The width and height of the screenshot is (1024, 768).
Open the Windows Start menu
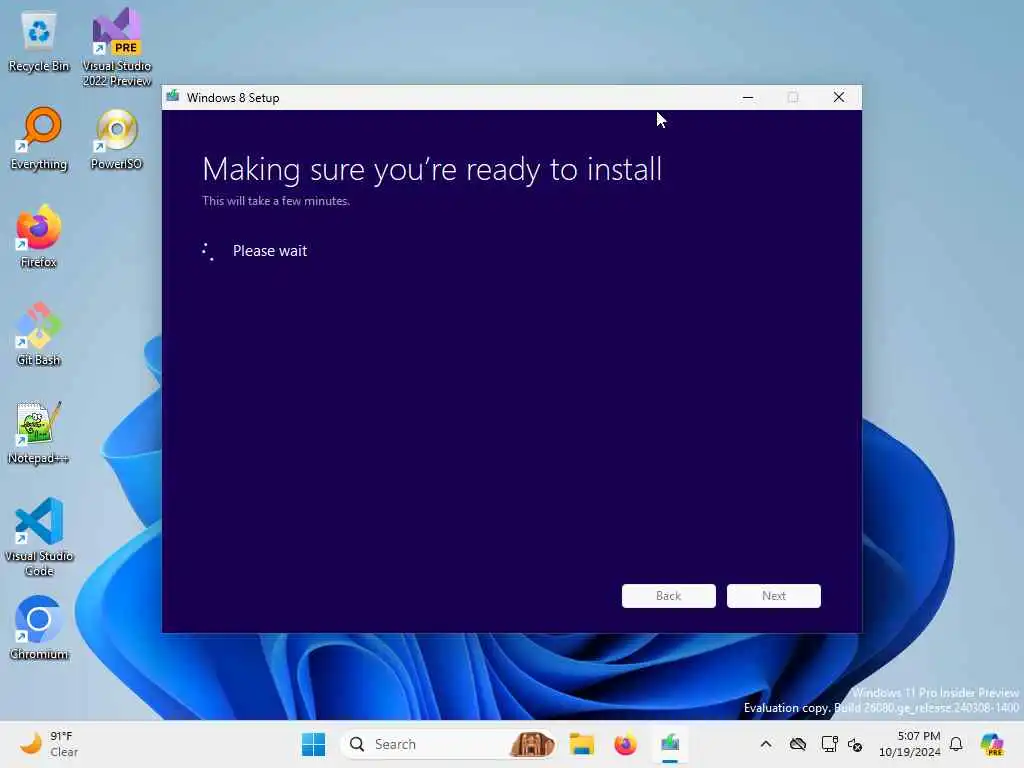(x=313, y=744)
